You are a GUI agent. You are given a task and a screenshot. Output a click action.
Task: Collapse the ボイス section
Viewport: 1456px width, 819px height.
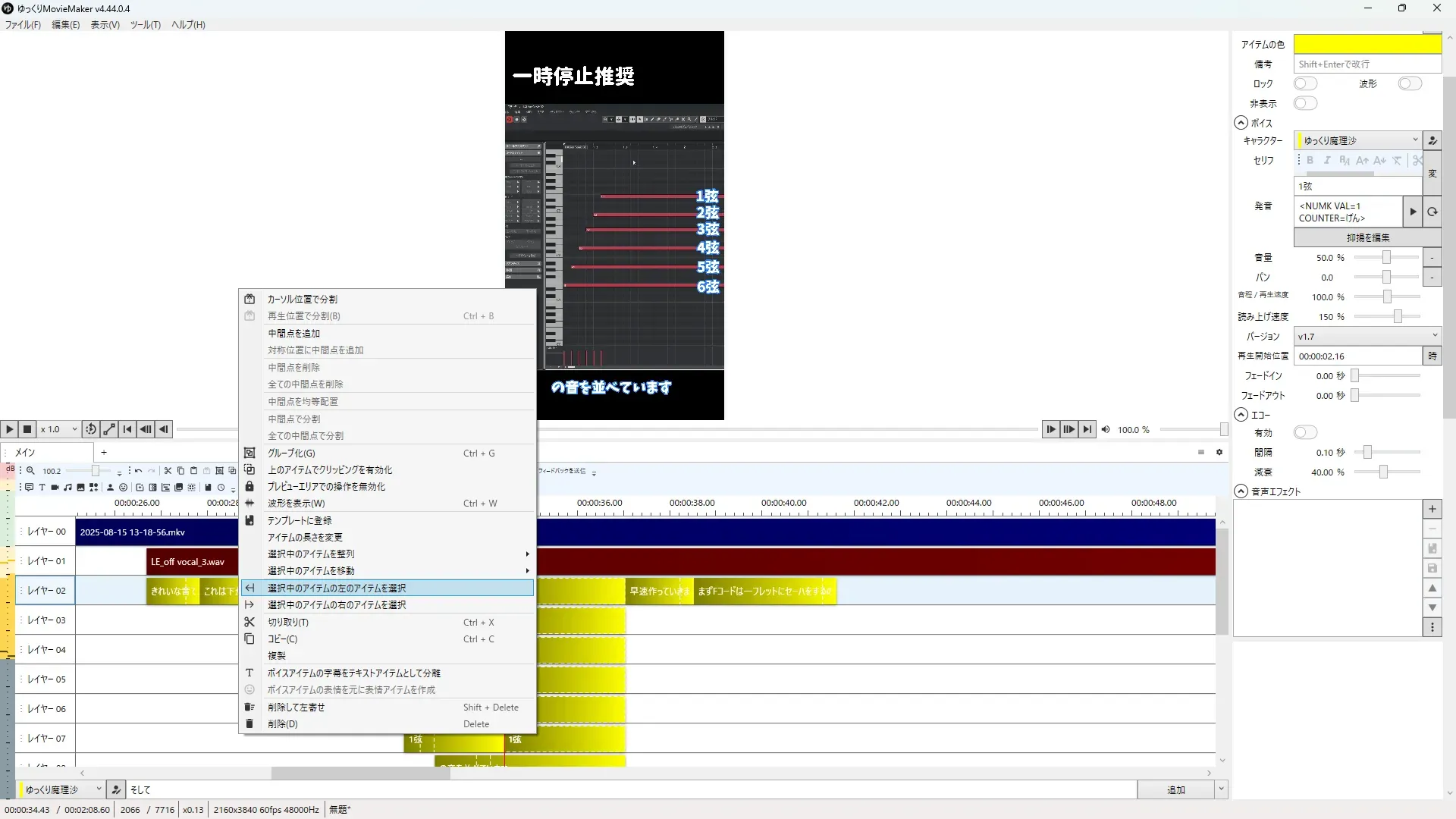(x=1241, y=123)
